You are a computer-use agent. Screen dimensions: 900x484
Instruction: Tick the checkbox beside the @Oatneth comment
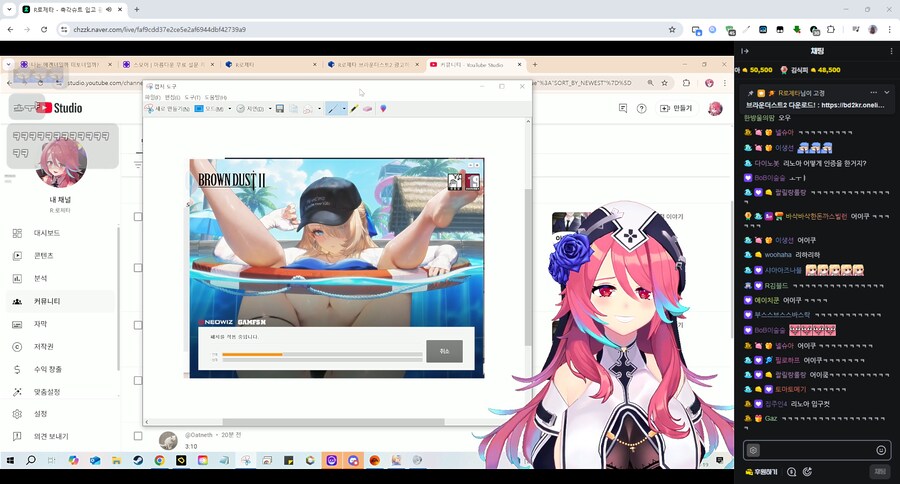coord(138,436)
